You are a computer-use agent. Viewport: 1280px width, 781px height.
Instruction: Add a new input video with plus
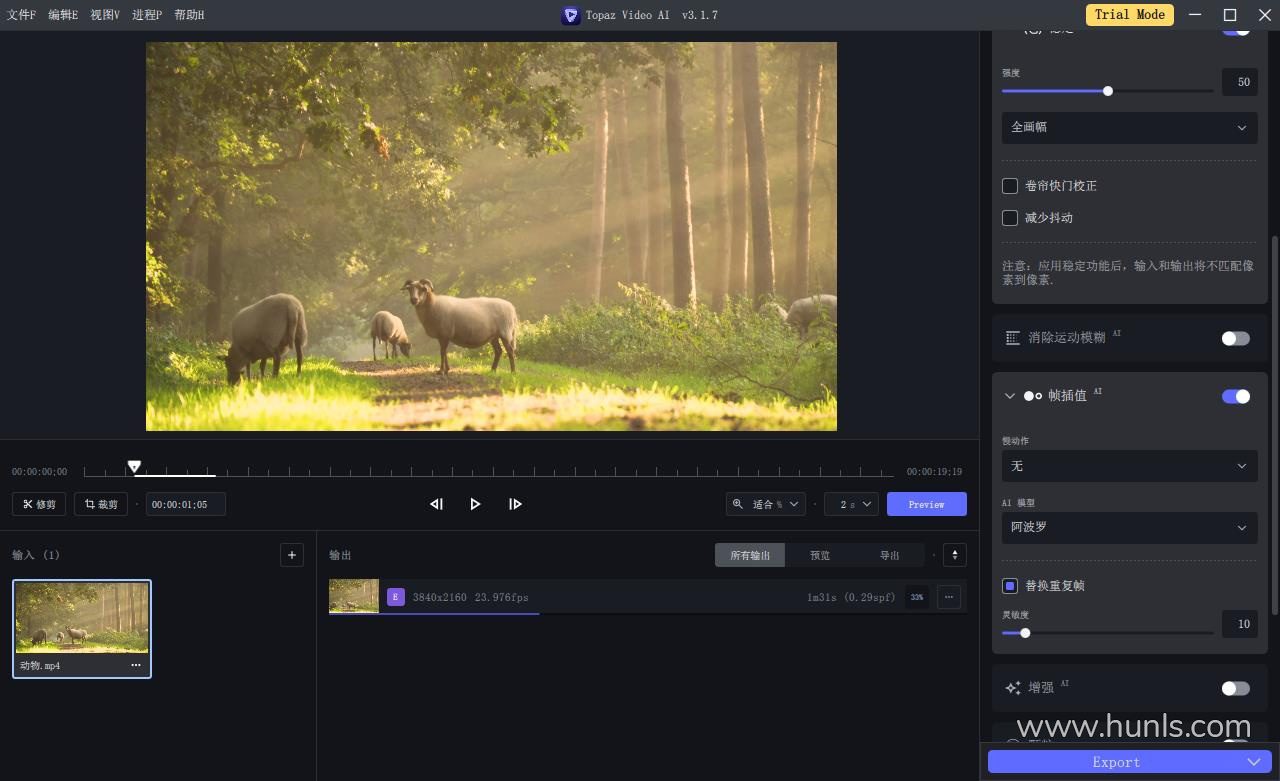point(292,555)
